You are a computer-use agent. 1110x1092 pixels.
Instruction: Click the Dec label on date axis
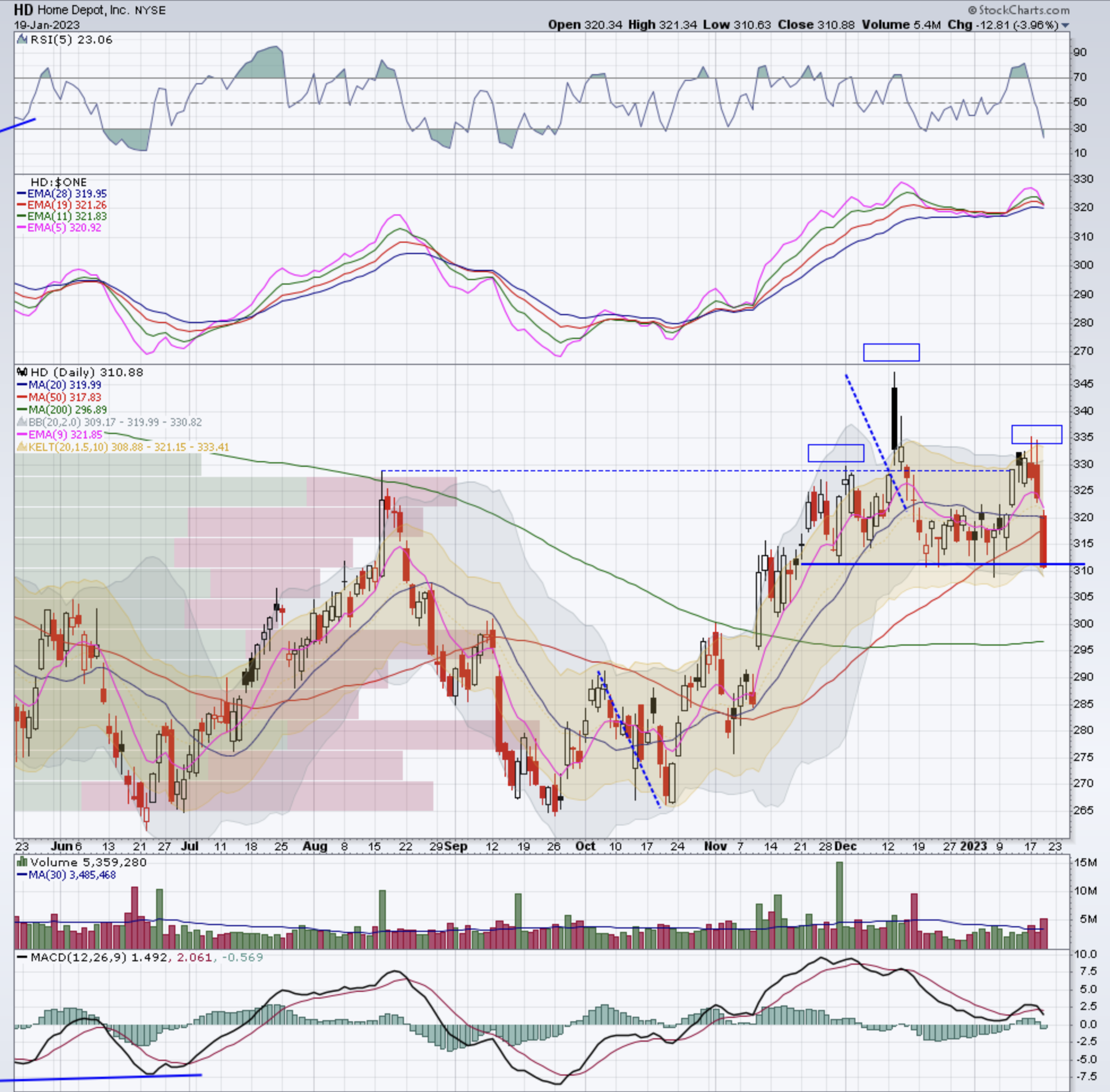pyautogui.click(x=846, y=846)
